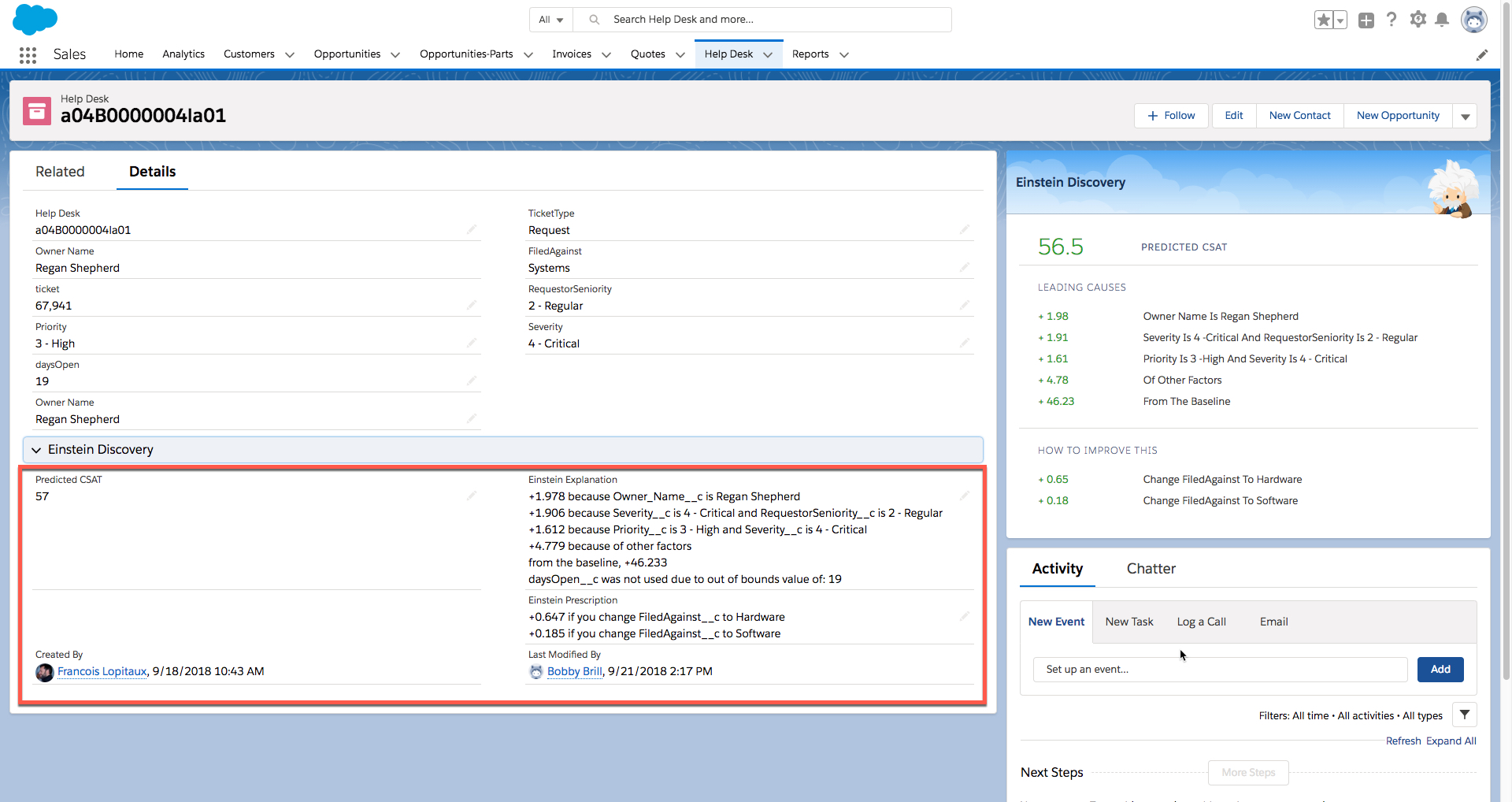Expand the Help Desk tab dropdown chevron
This screenshot has width=1512, height=802.
click(x=768, y=54)
